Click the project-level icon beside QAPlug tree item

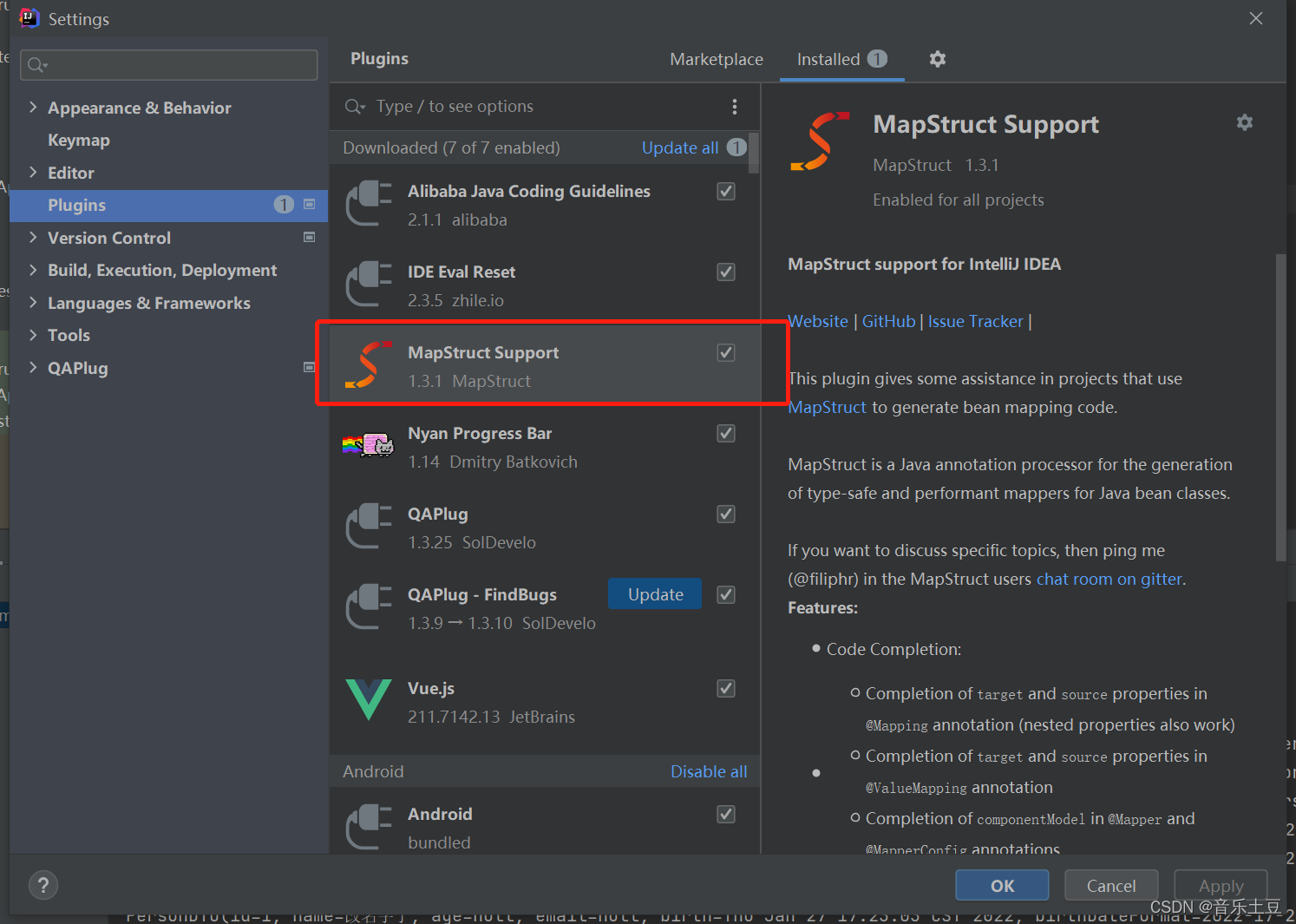point(309,367)
